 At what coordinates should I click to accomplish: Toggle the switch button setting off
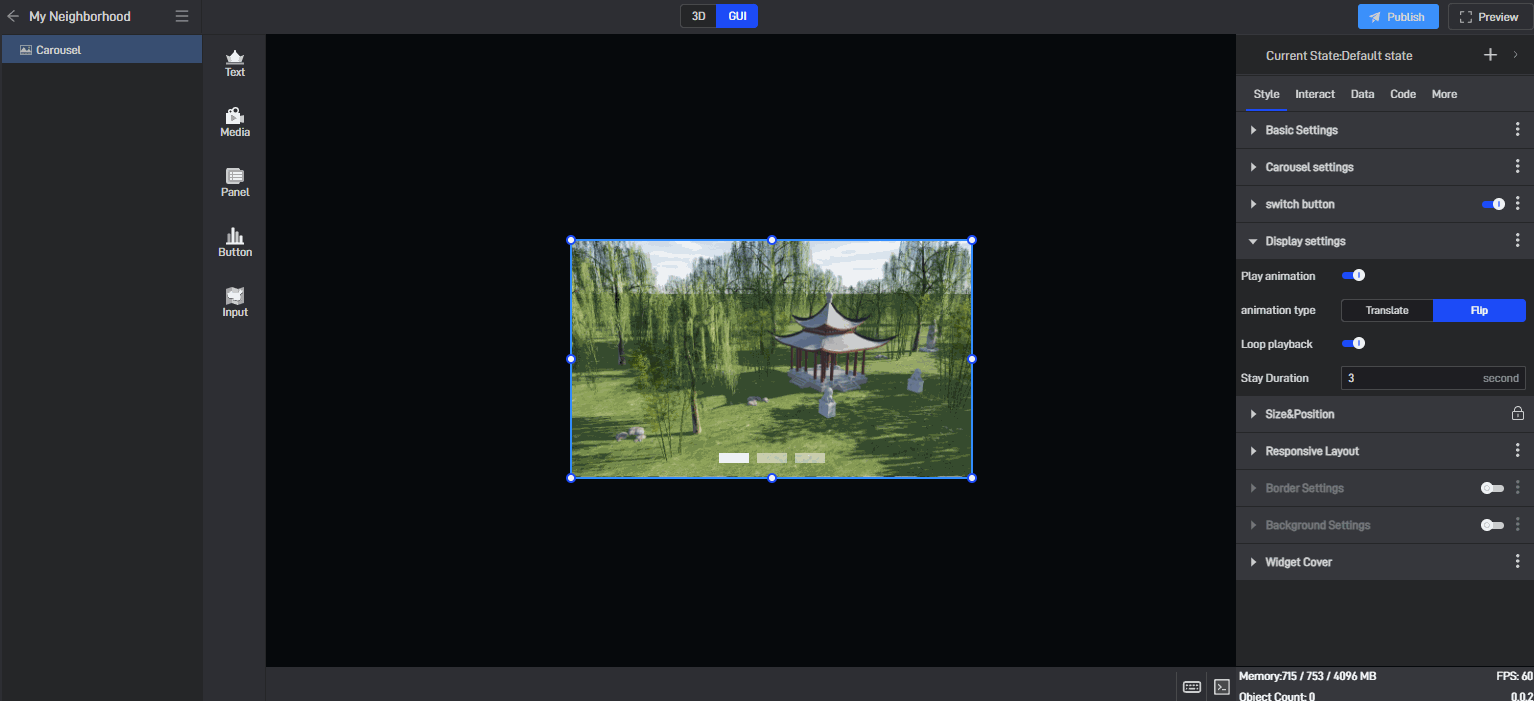point(1493,204)
